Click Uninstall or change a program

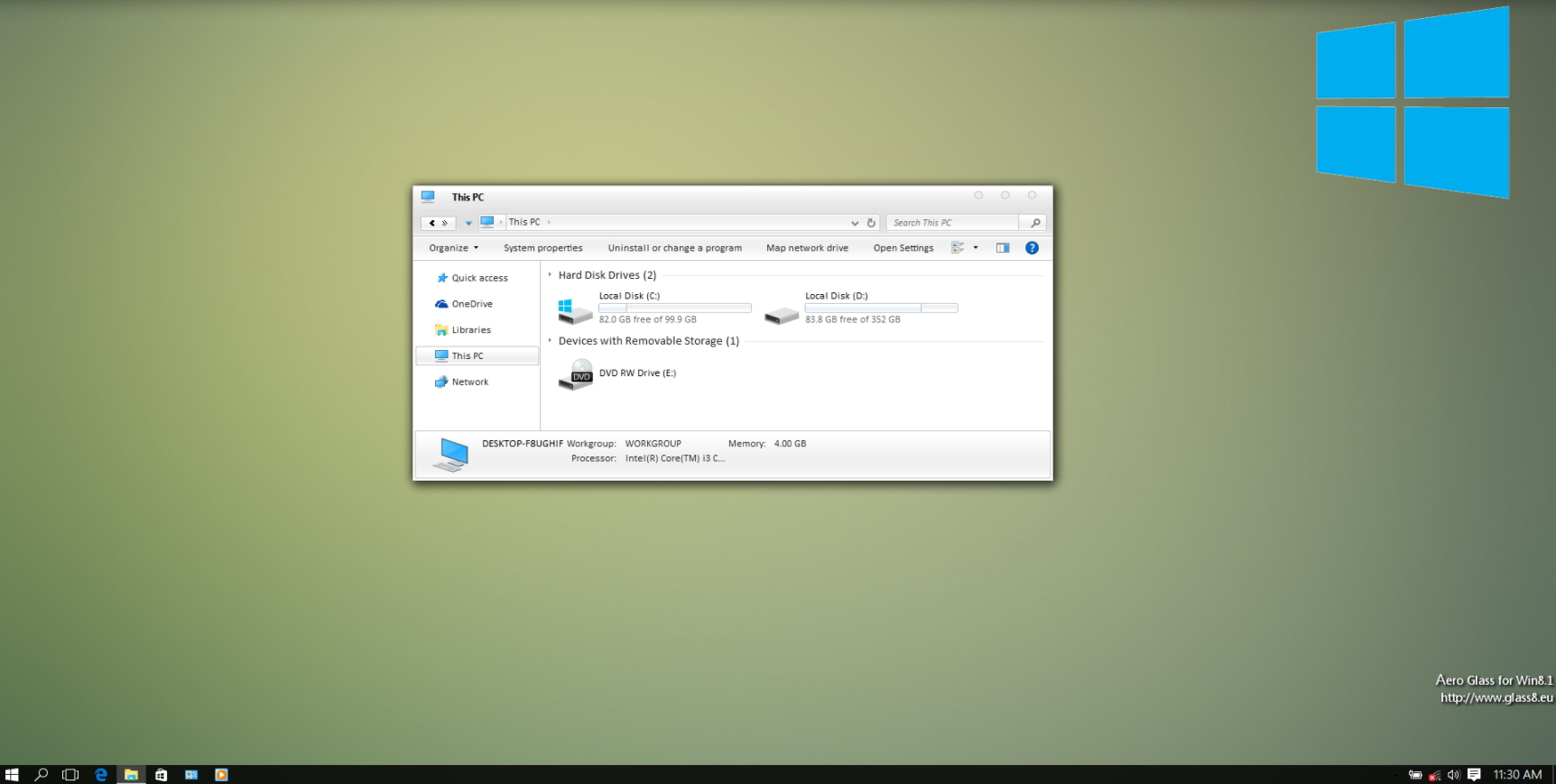[x=675, y=248]
